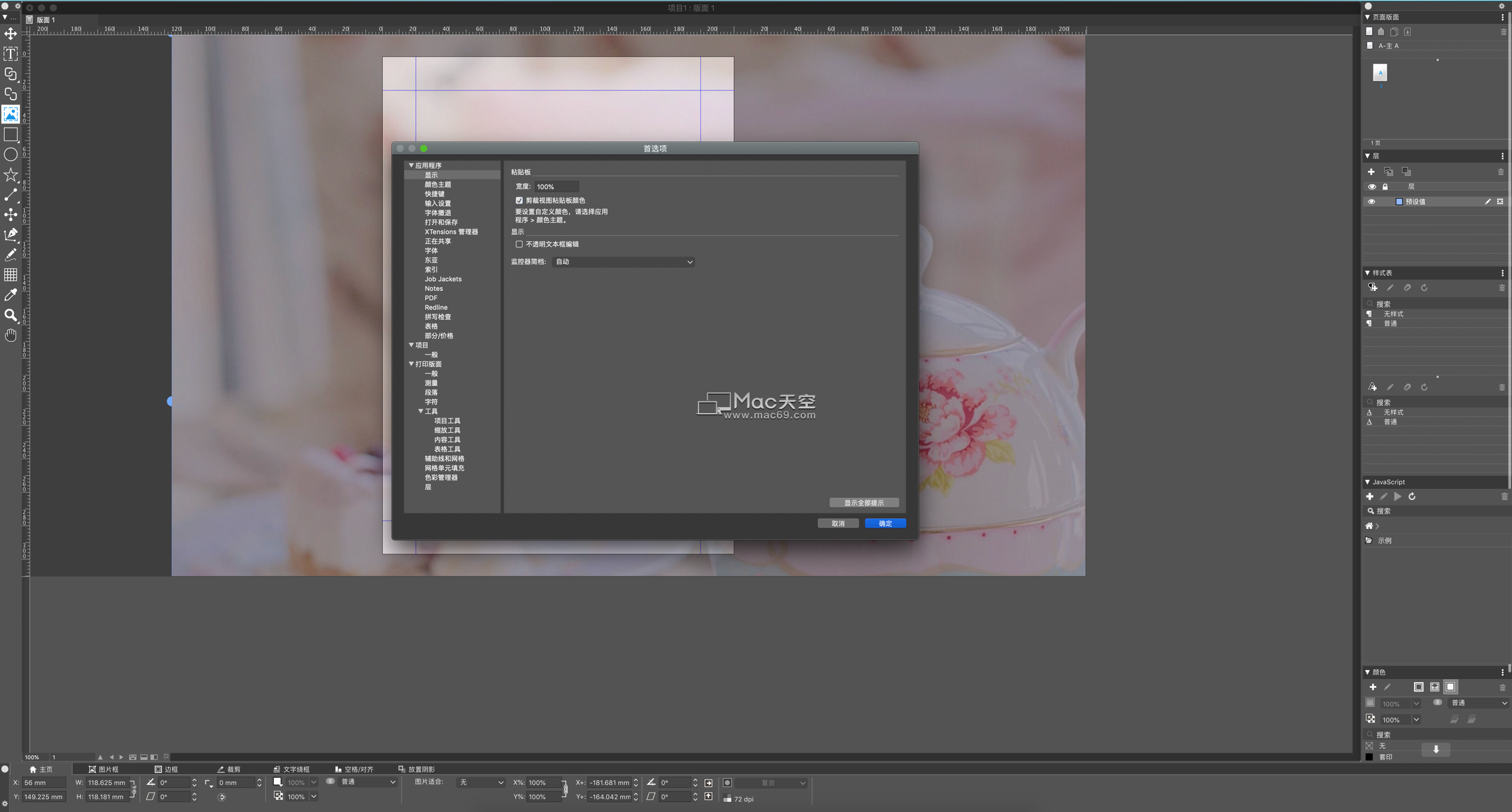This screenshot has width=1512, height=812.
Task: Uncheck 剪裁视图粘贴板颜色 checkbox
Action: (x=519, y=201)
